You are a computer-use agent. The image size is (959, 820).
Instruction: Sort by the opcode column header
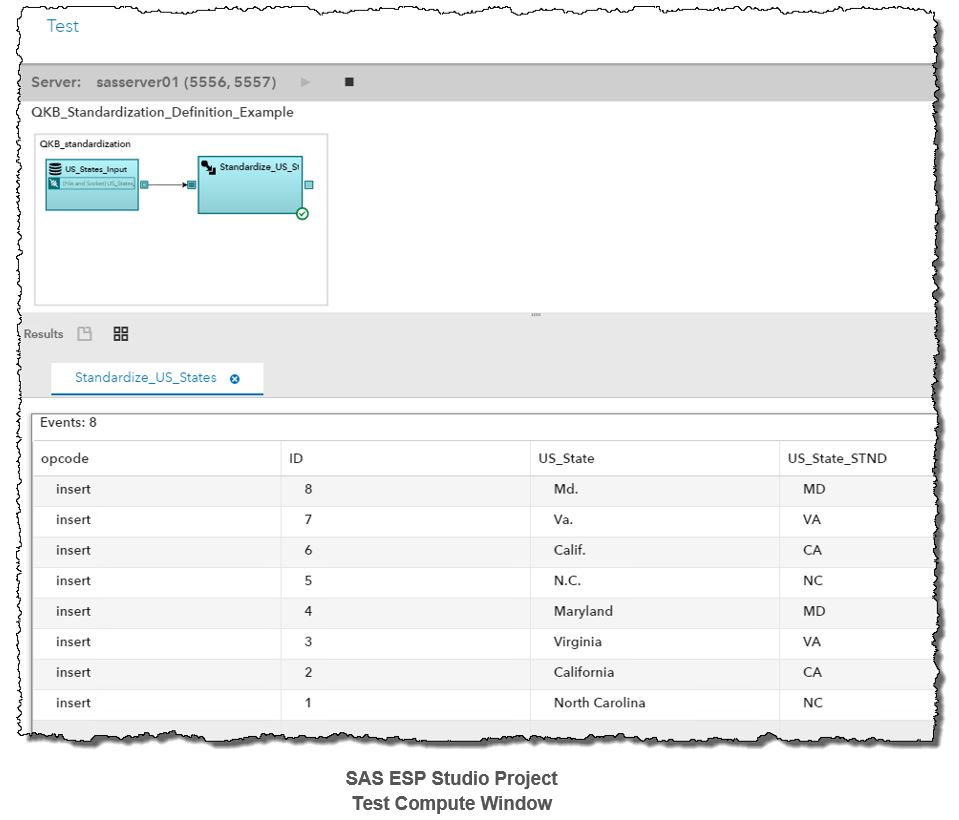click(65, 458)
